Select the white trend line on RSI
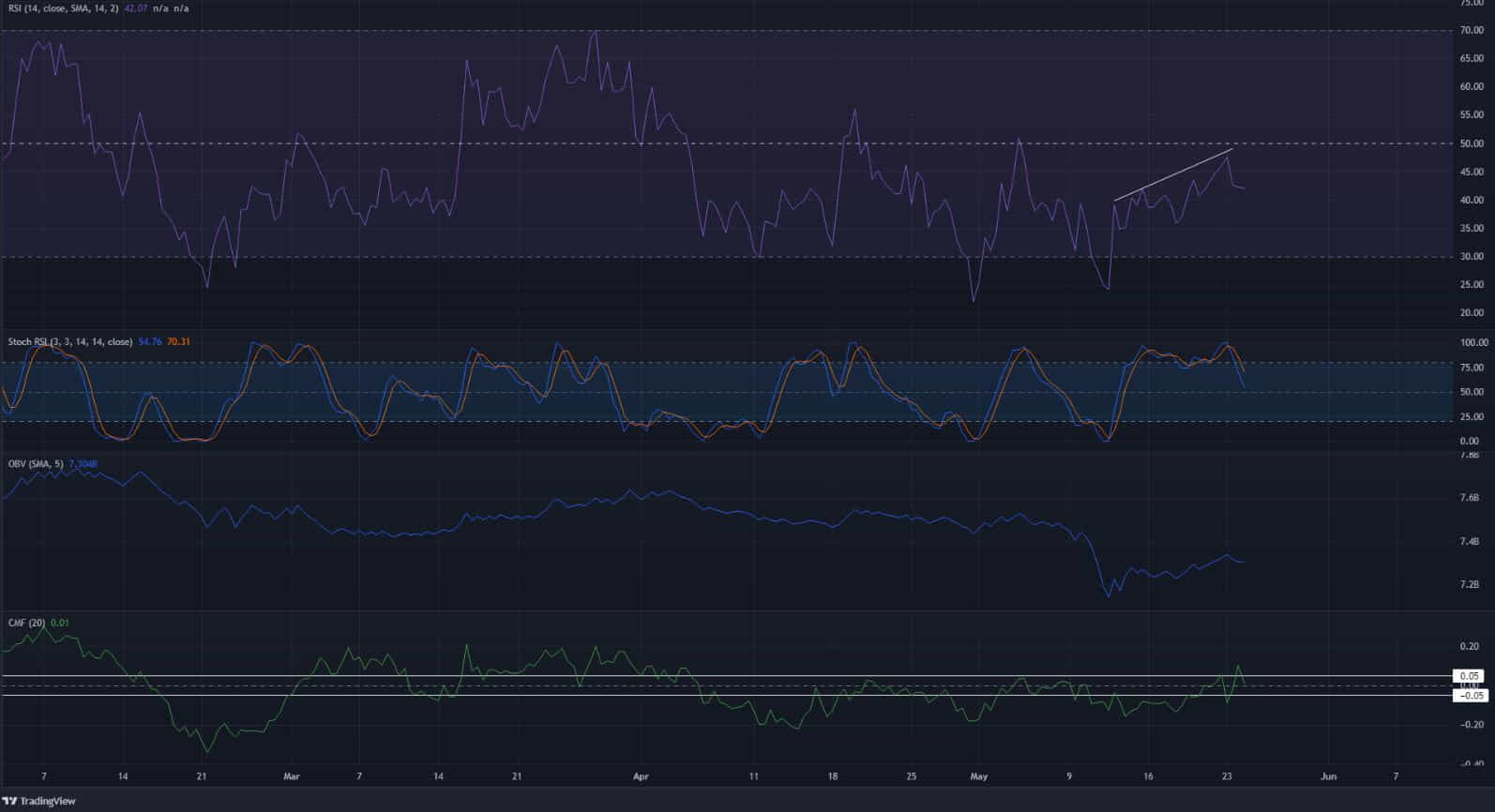Image resolution: width=1495 pixels, height=812 pixels. (x=1172, y=174)
